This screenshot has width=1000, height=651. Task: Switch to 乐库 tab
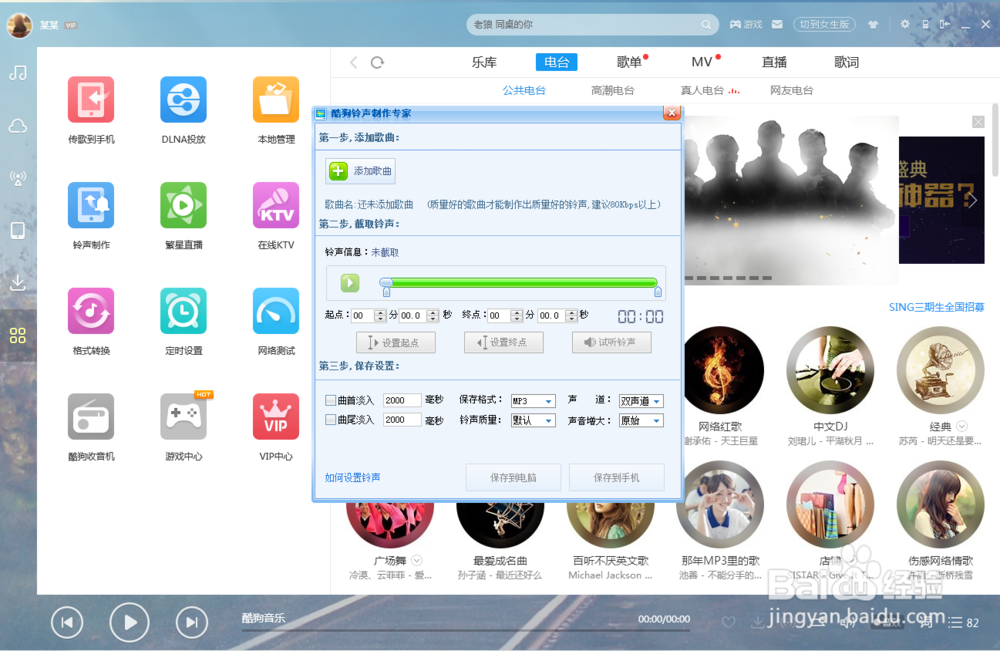coord(484,62)
